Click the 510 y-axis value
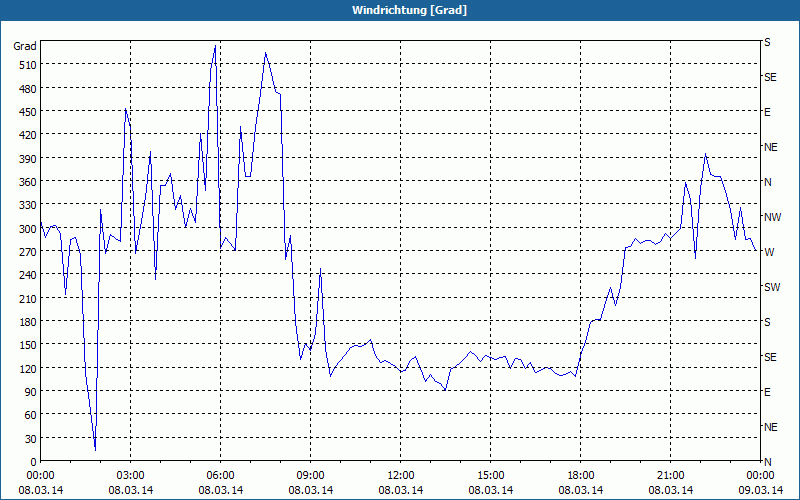The image size is (800, 500). tap(28, 65)
